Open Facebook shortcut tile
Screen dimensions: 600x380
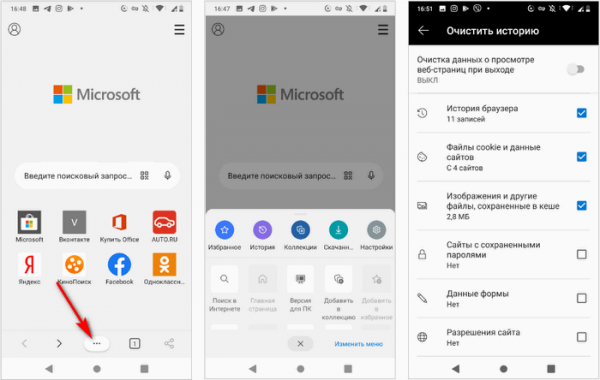[119, 269]
